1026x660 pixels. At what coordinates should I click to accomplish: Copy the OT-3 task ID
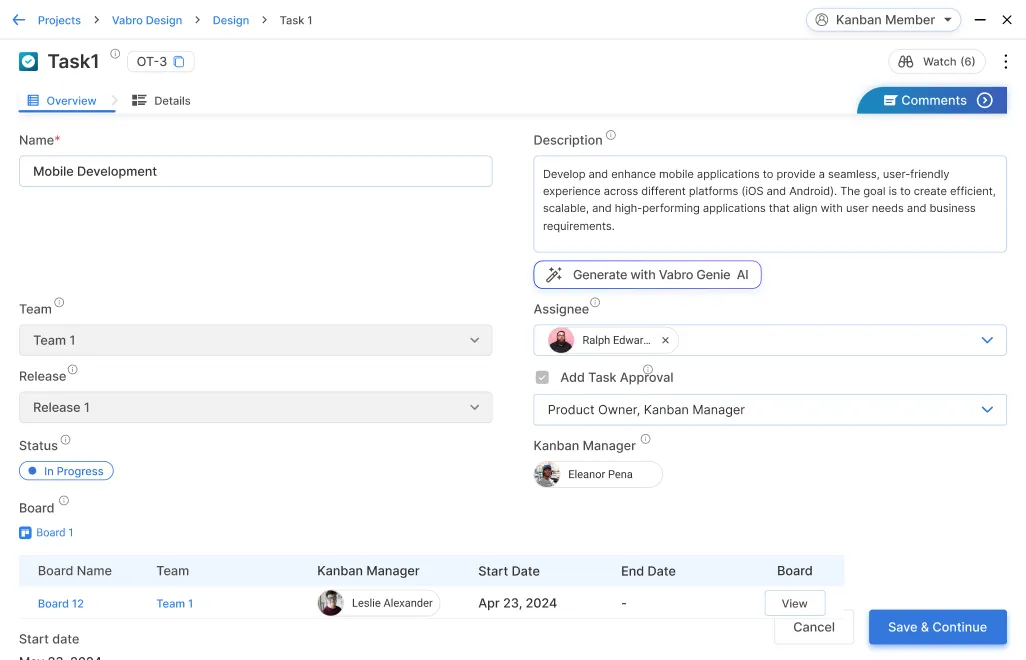coord(179,62)
